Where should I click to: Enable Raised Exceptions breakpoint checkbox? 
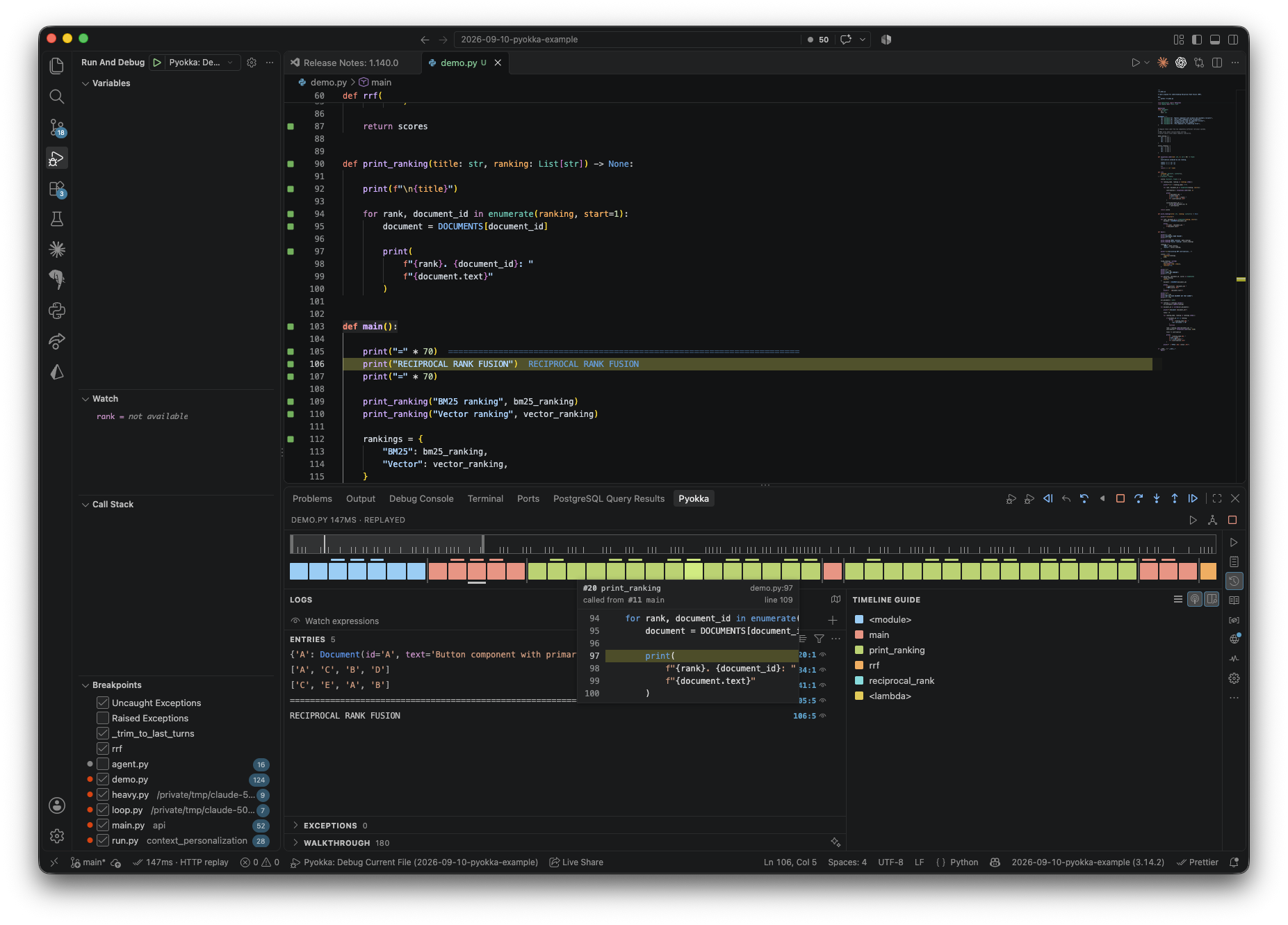(x=103, y=718)
